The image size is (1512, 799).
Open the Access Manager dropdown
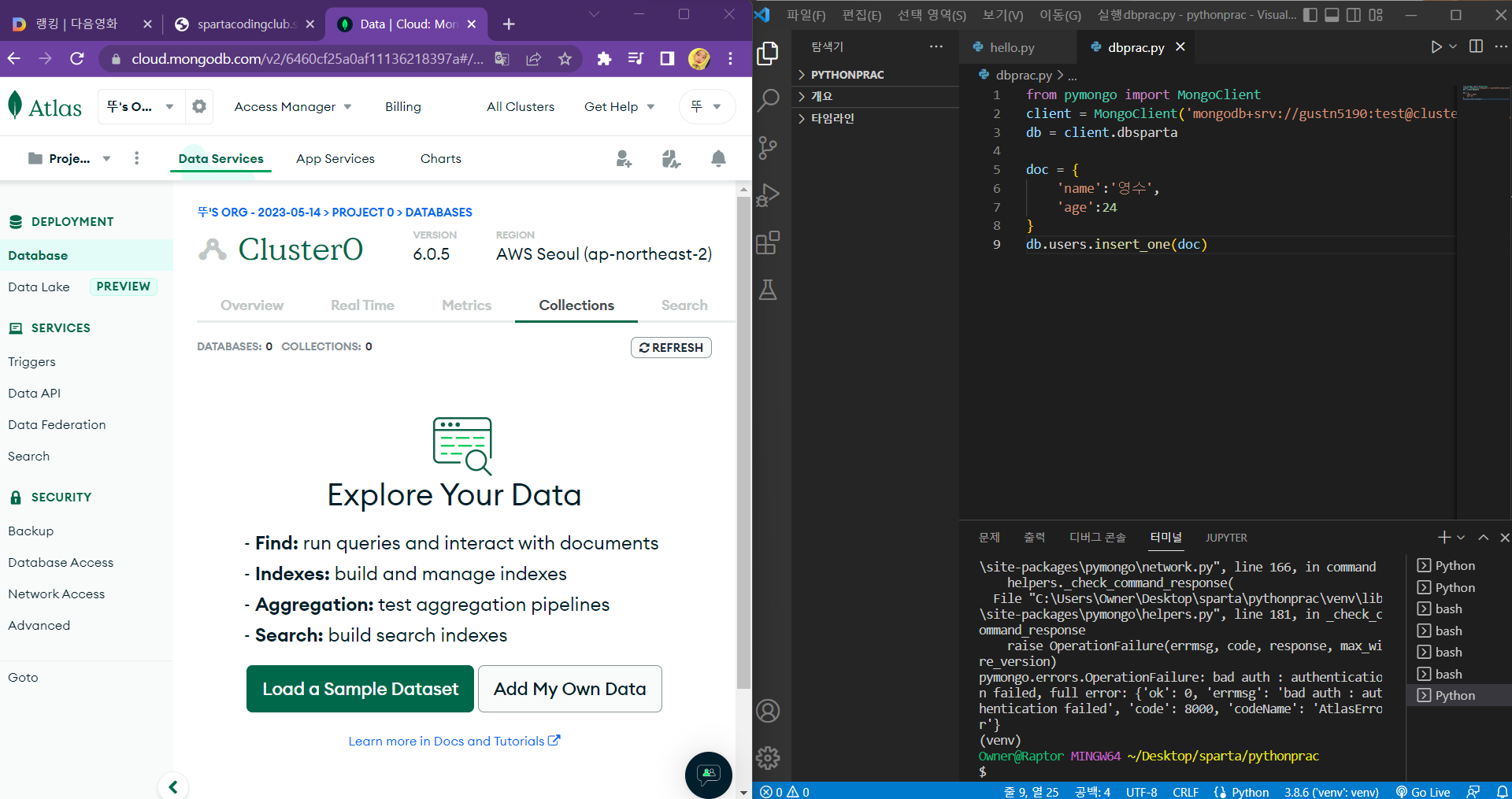(293, 107)
